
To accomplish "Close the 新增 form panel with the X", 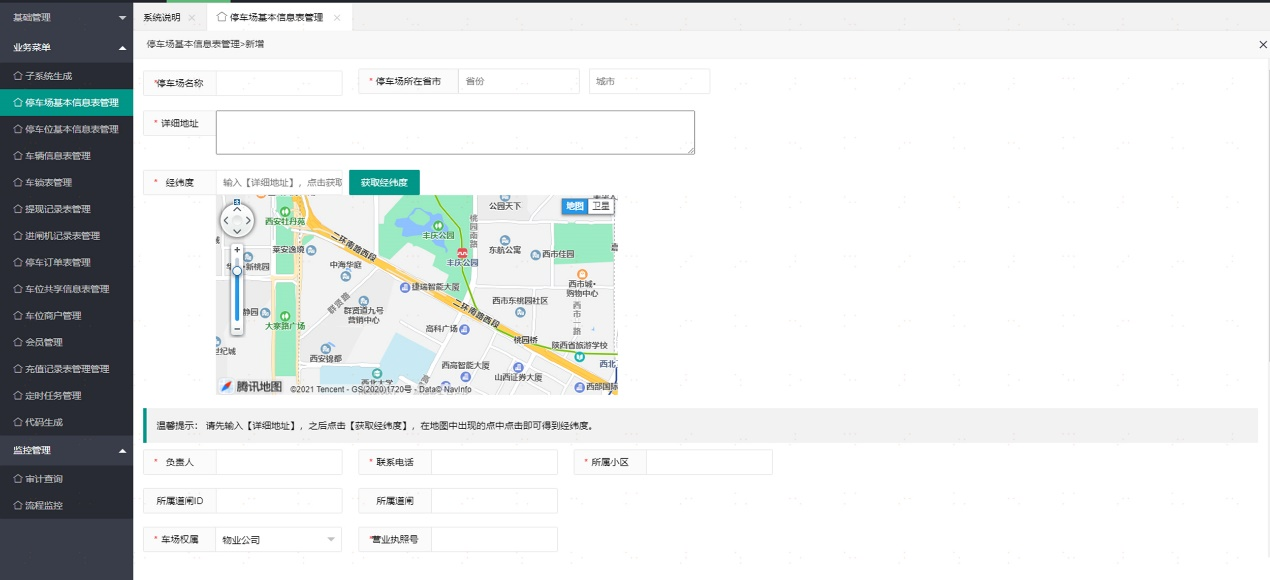I will (x=1262, y=45).
